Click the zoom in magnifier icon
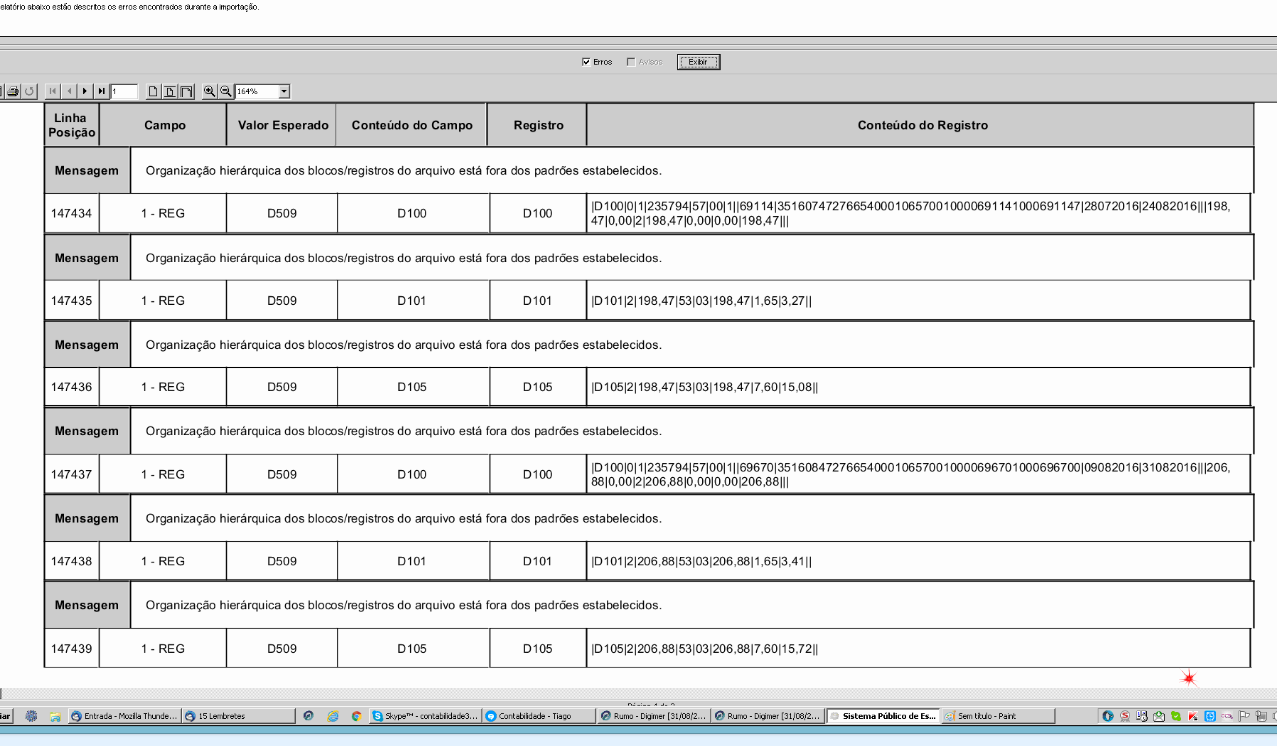Image resolution: width=1277 pixels, height=746 pixels. tap(209, 91)
